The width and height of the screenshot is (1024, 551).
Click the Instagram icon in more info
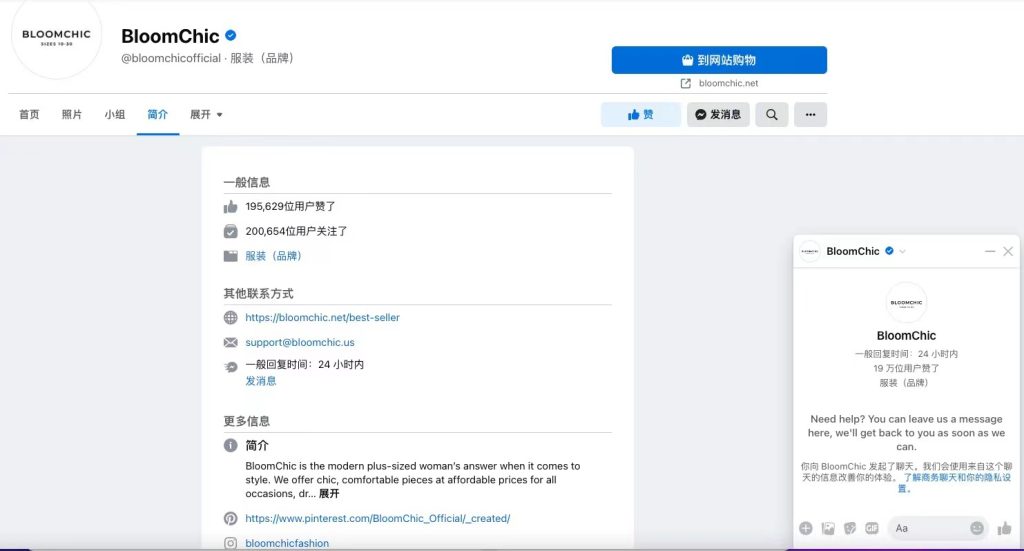231,543
